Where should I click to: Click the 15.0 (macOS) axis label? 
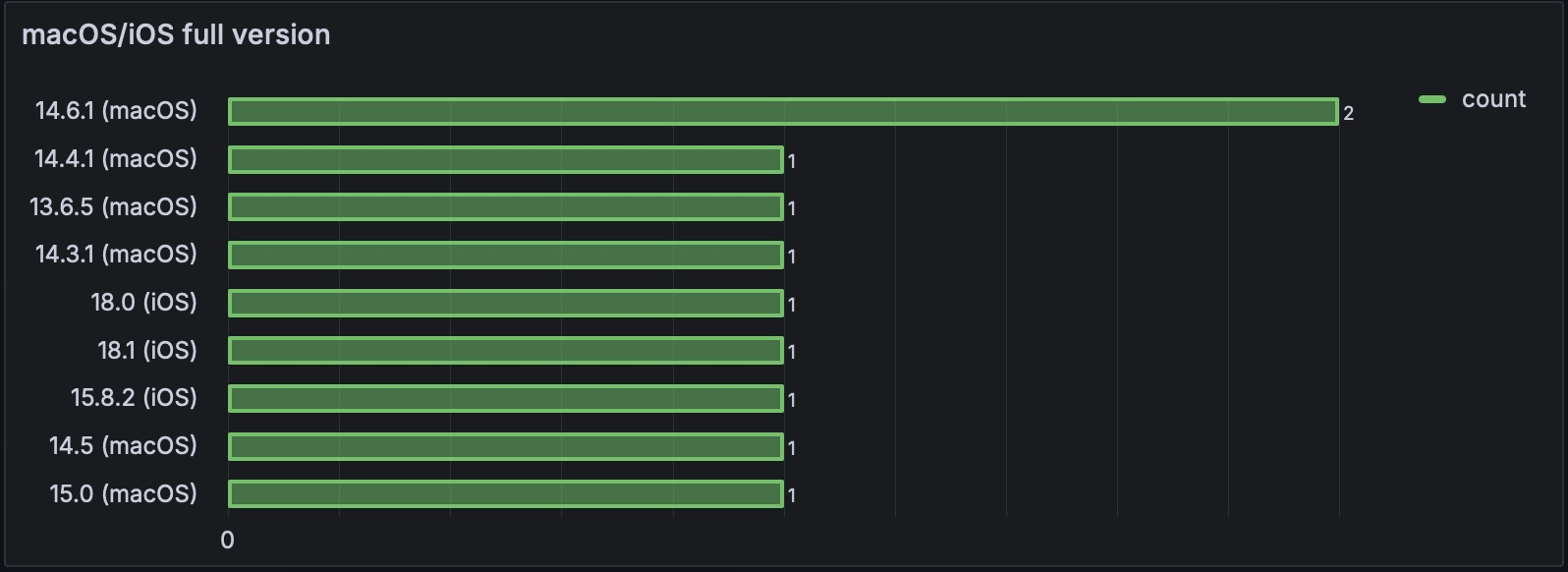pos(124,493)
